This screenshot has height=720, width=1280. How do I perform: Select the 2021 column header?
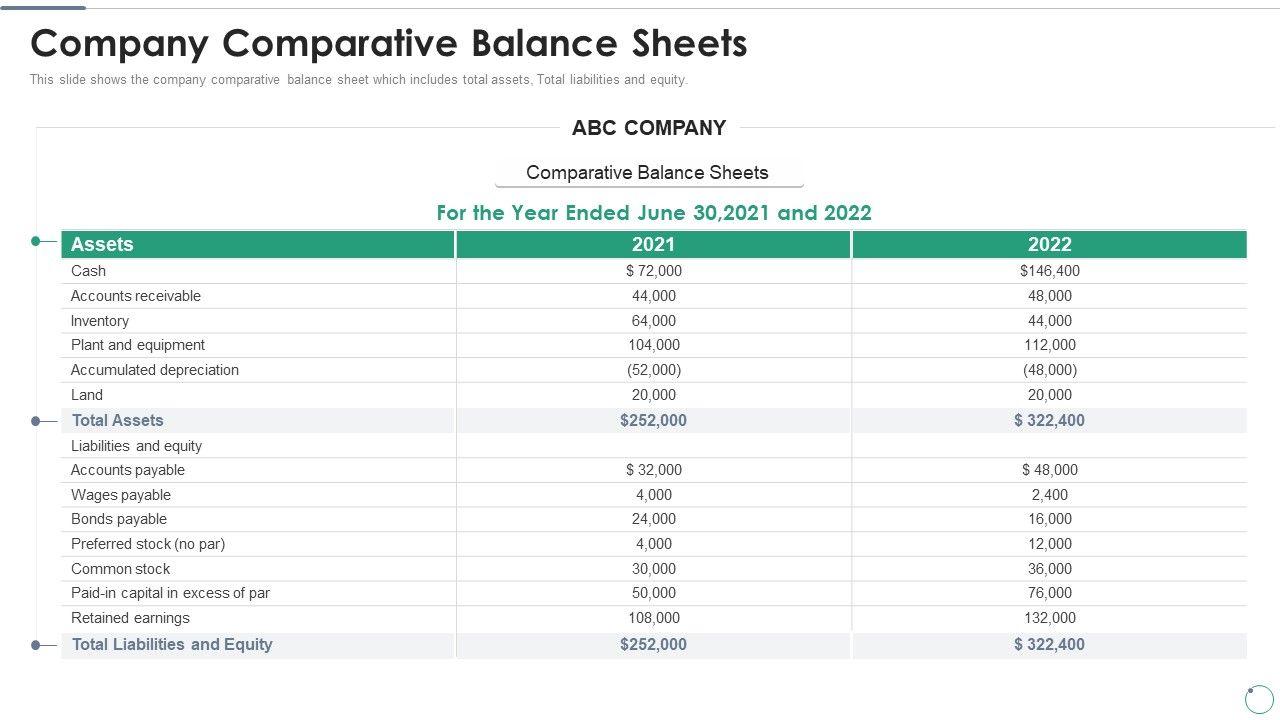(x=653, y=245)
